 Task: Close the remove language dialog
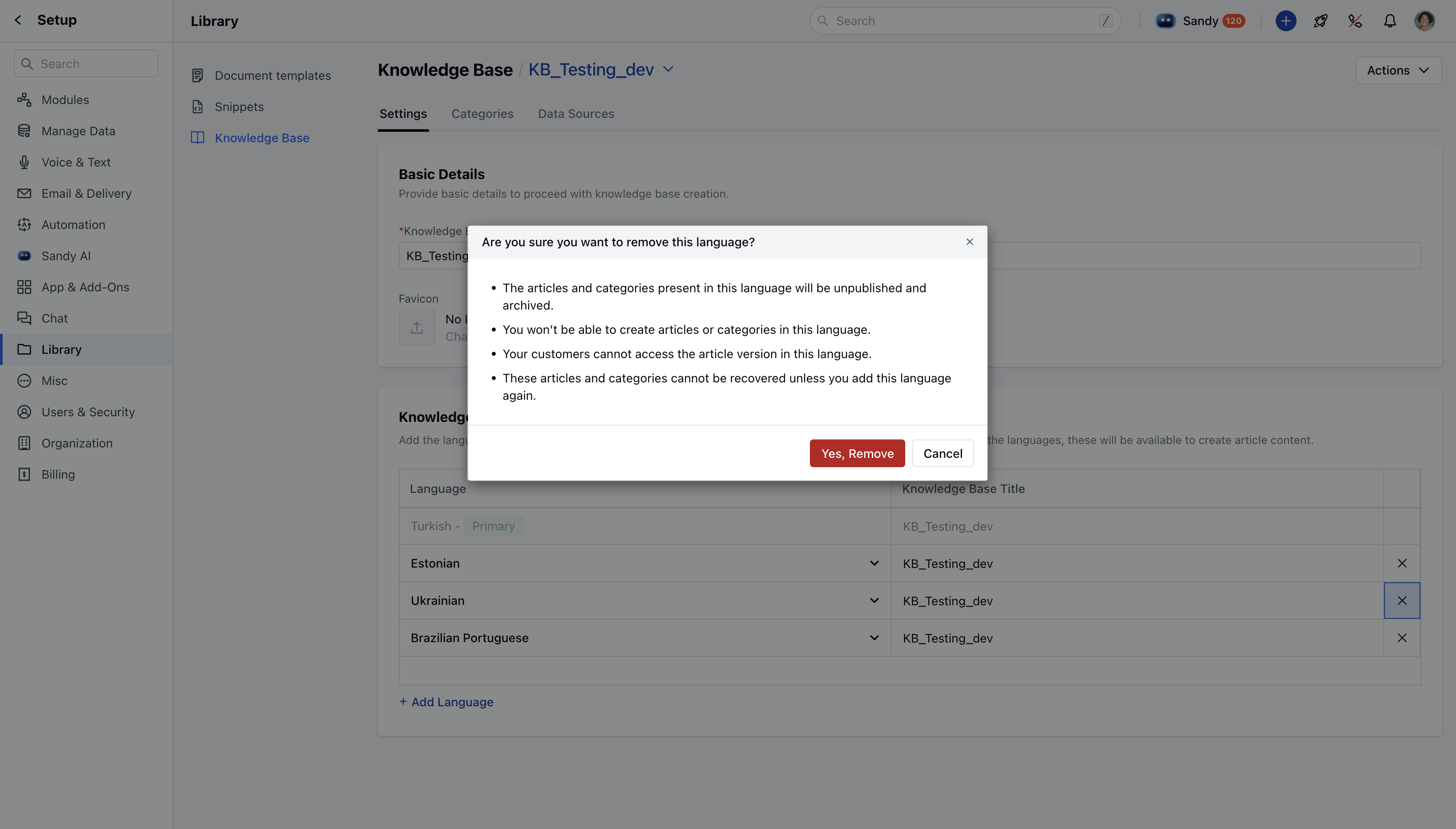[969, 242]
